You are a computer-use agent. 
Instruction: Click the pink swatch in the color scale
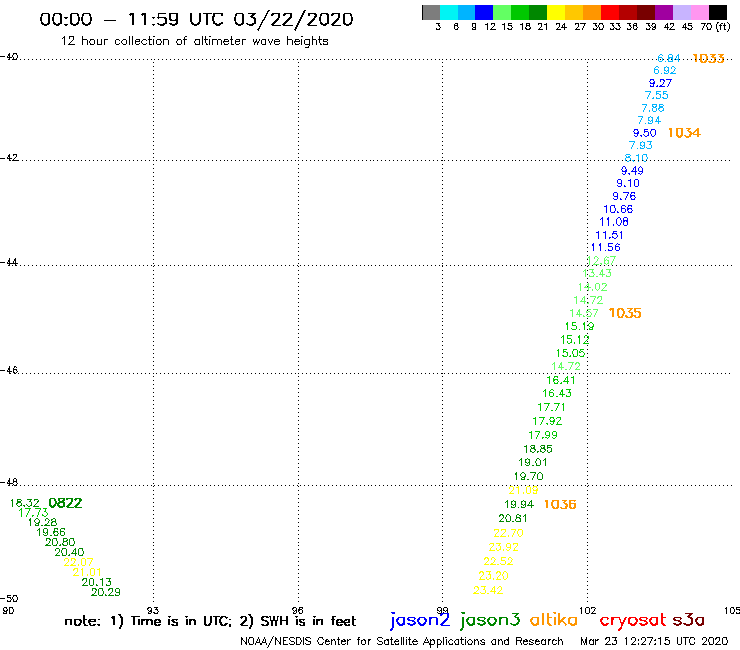pos(699,12)
